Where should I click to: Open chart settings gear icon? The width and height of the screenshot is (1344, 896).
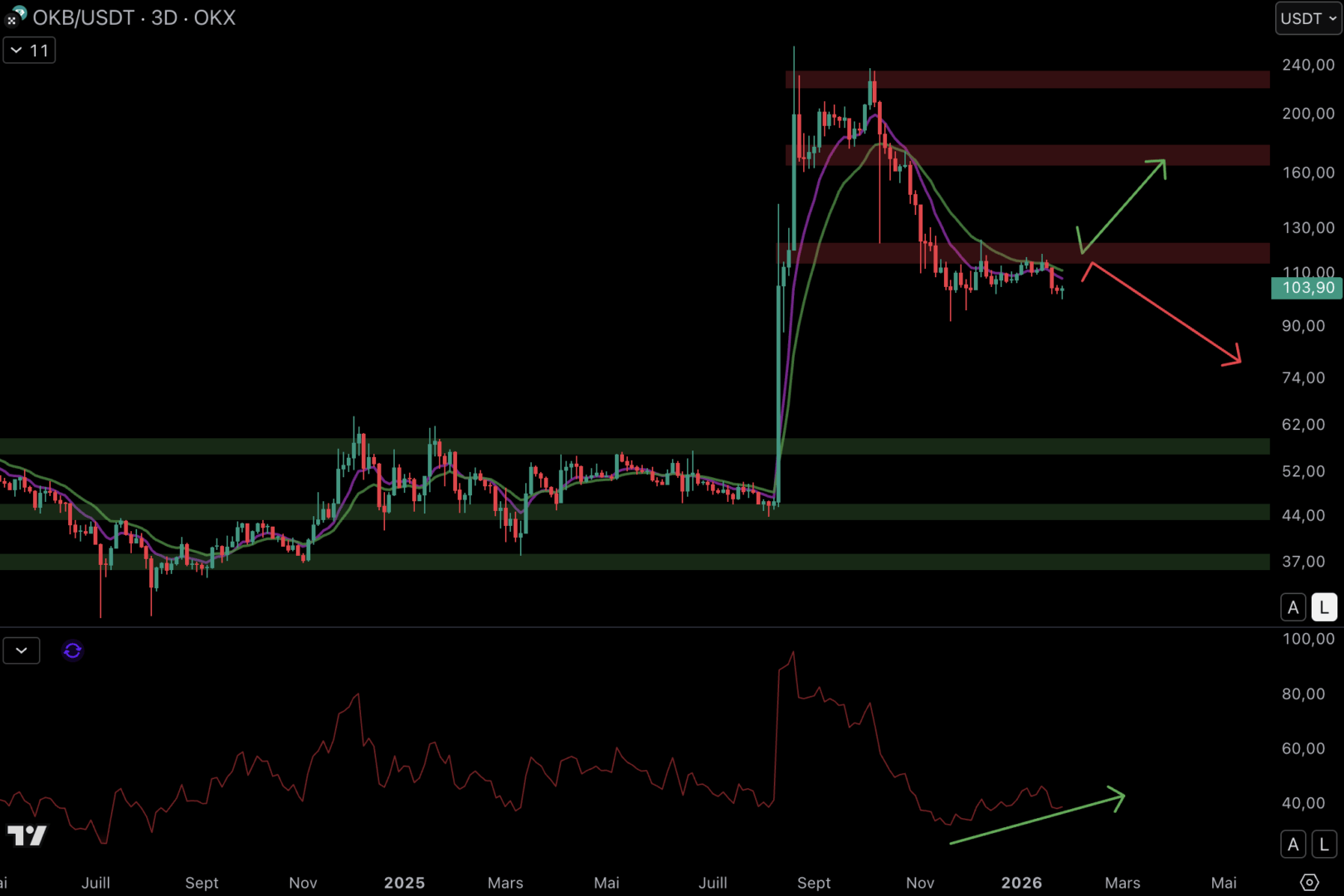coord(1309,882)
